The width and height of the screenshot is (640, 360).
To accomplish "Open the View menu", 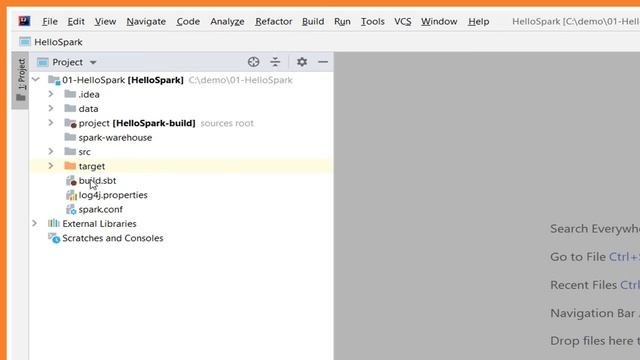I will point(105,21).
